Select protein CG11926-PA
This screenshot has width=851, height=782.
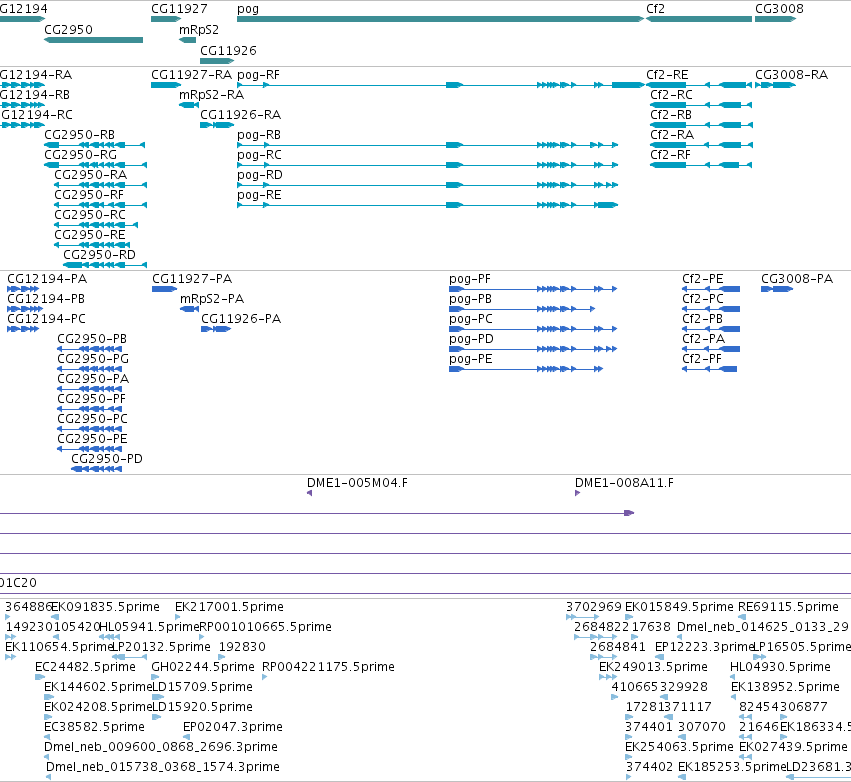click(216, 329)
